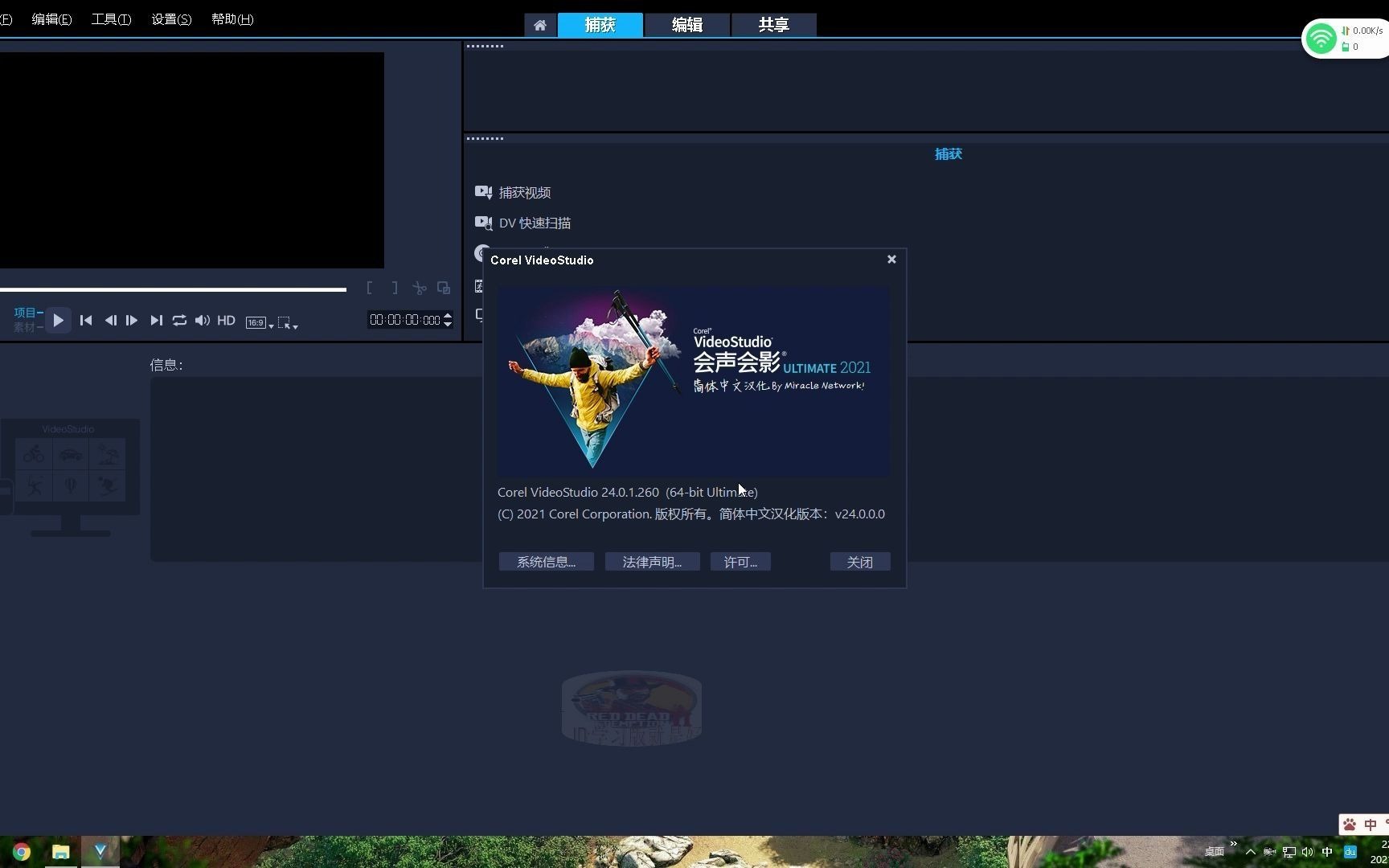Click the VideoStudio taskbar icon
This screenshot has height=868, width=1389.
100,851
